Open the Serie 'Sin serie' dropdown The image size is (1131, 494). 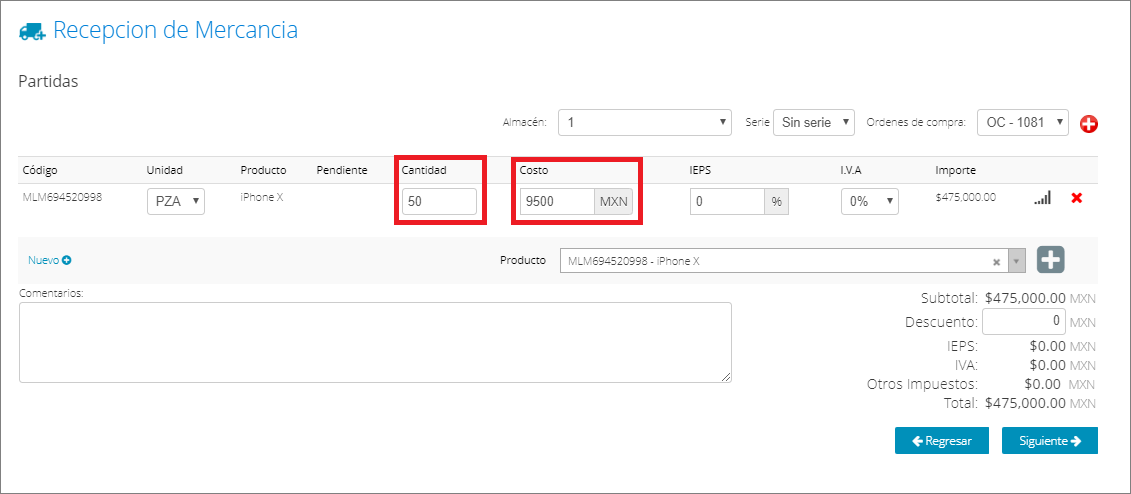pyautogui.click(x=814, y=123)
